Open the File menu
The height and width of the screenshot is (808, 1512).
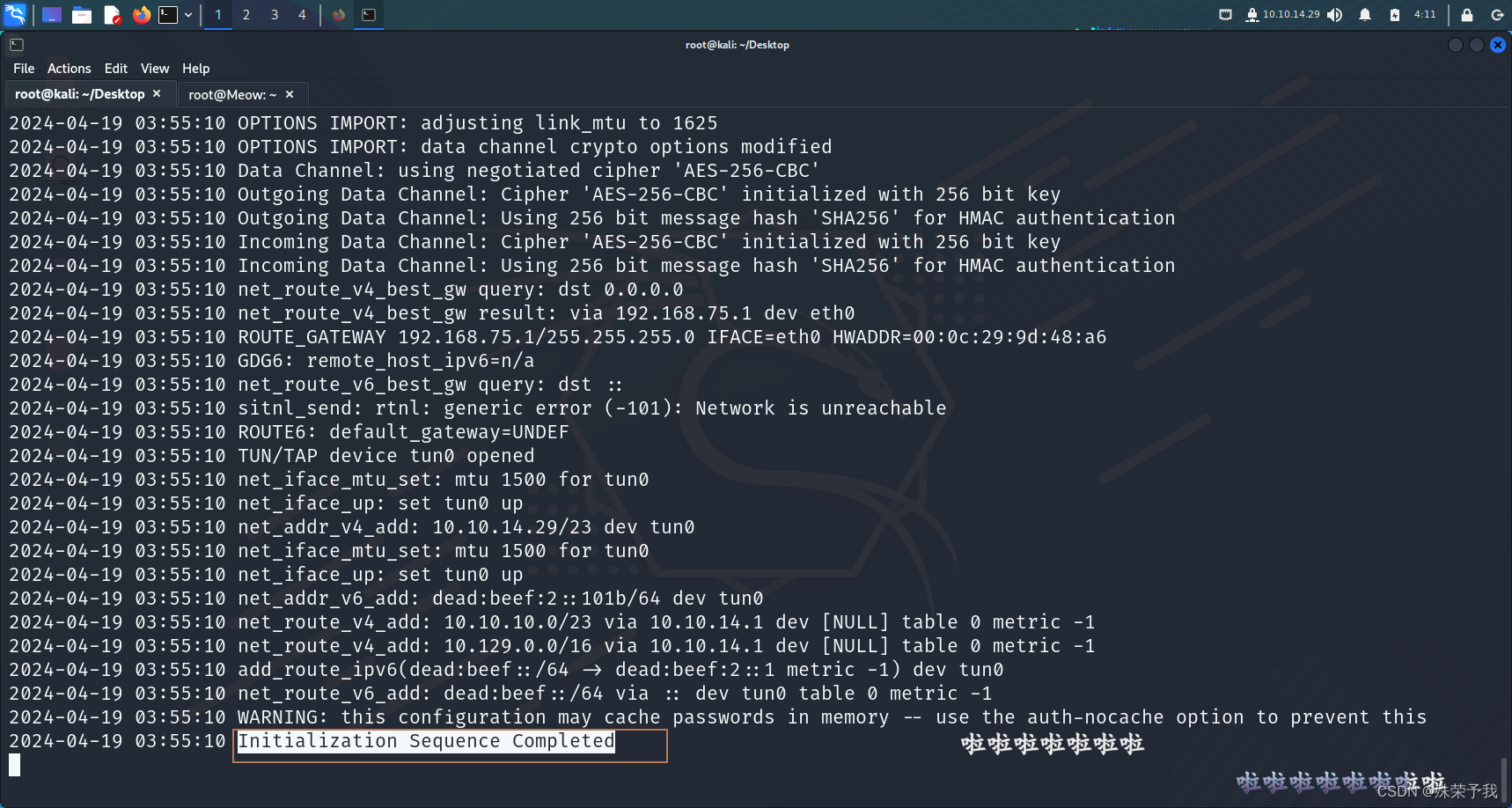[x=24, y=69]
